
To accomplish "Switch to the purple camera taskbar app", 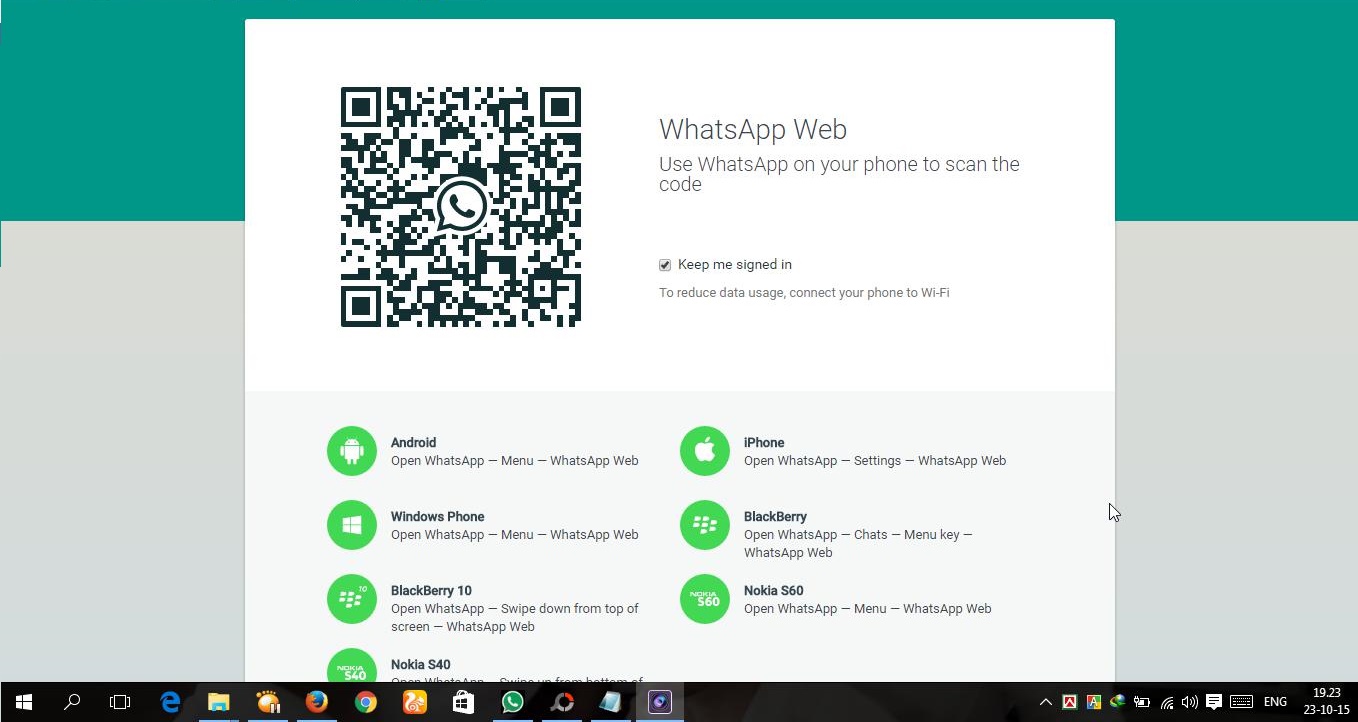I will tap(659, 702).
